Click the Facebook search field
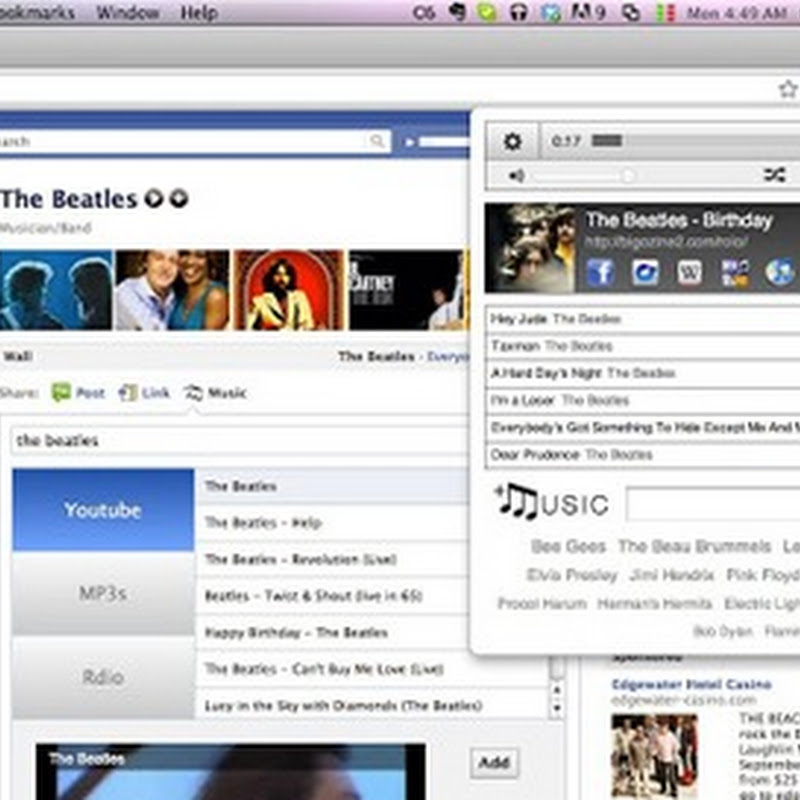This screenshot has height=800, width=800. coord(194,141)
